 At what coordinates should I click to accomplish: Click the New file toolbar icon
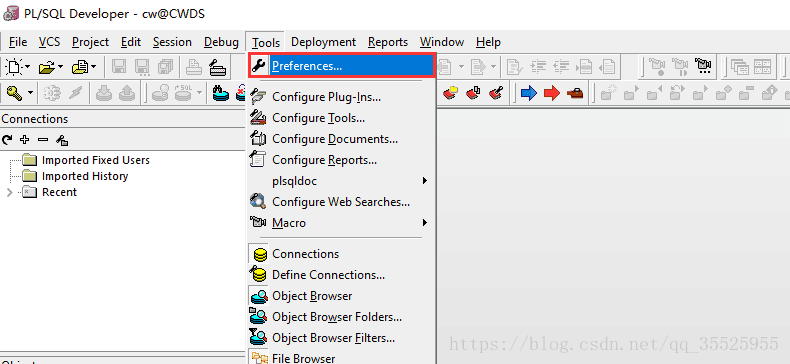coord(14,67)
